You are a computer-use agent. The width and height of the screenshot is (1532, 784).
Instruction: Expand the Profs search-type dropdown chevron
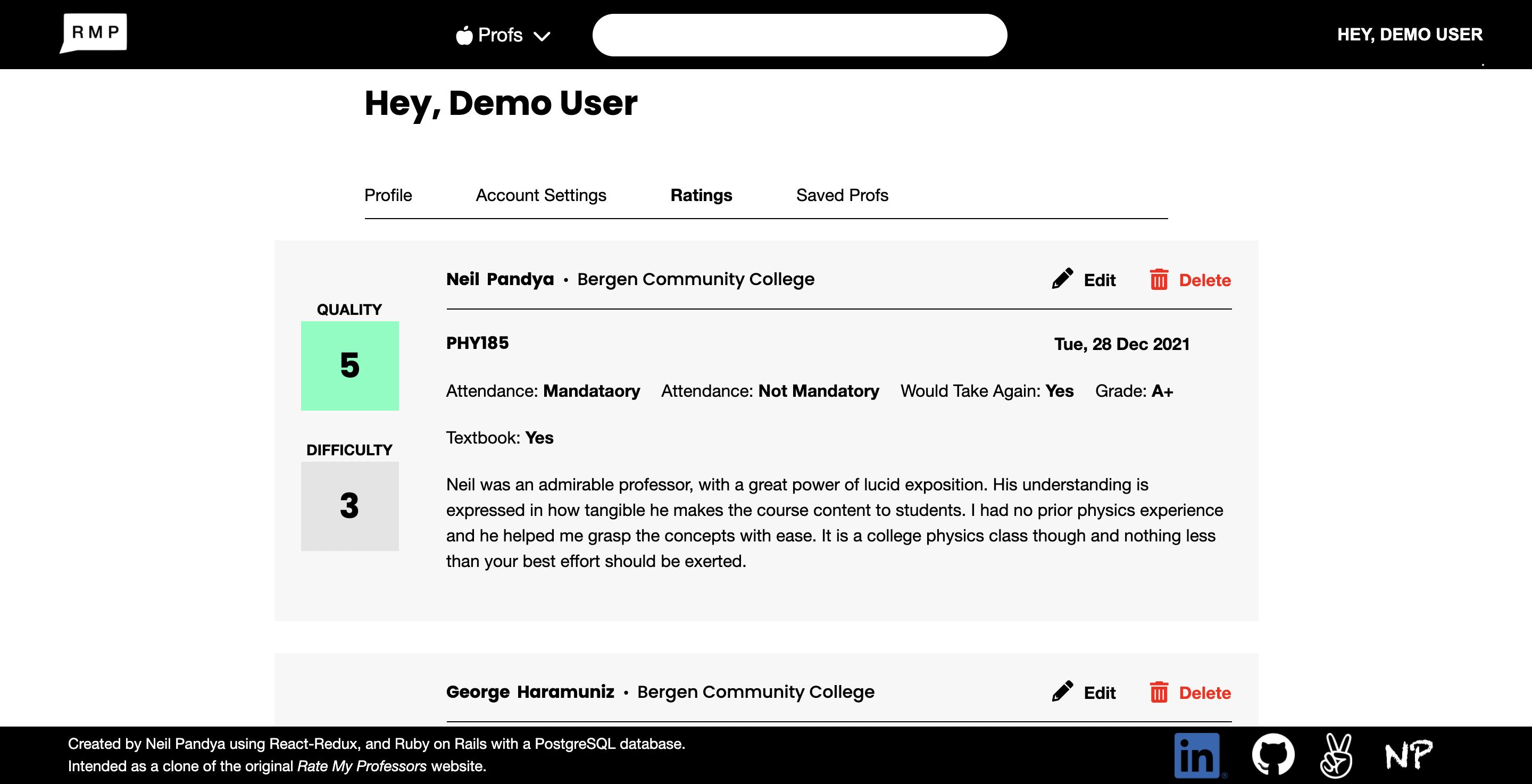tap(542, 36)
